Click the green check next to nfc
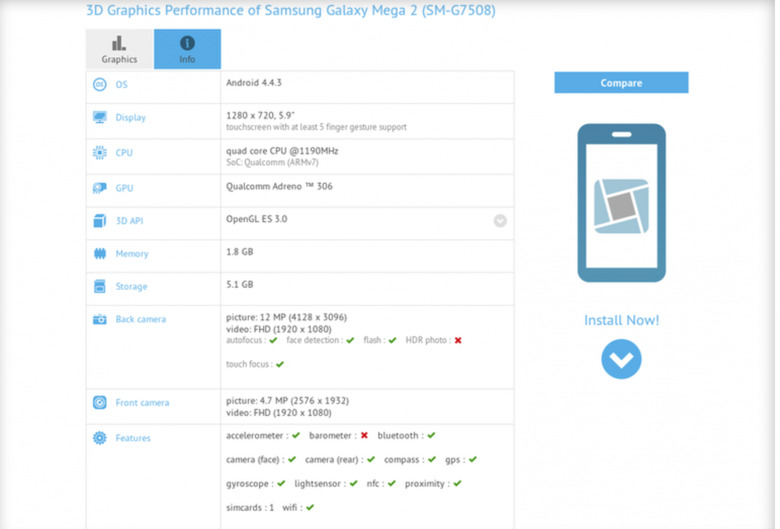This screenshot has width=780, height=529. [392, 483]
